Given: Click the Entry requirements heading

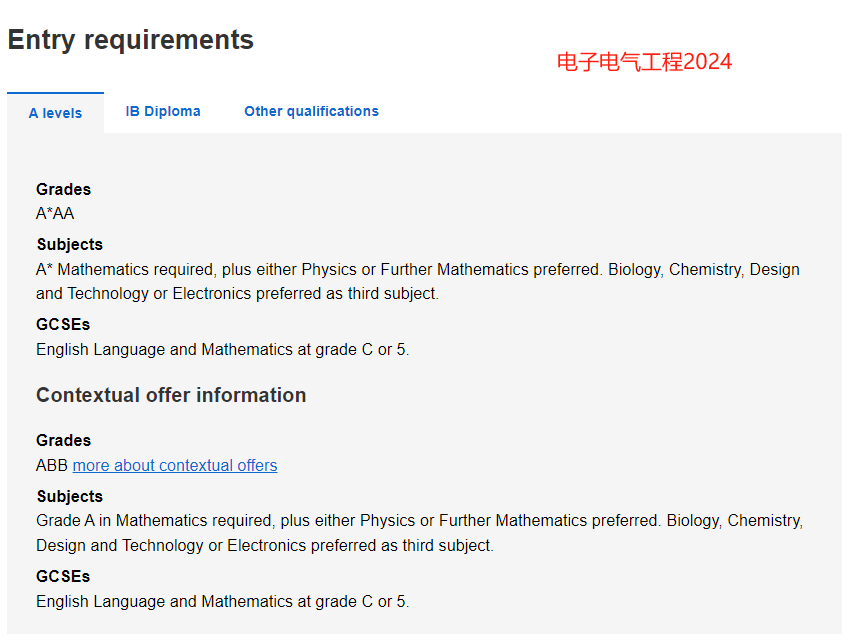Looking at the screenshot, I should point(130,40).
